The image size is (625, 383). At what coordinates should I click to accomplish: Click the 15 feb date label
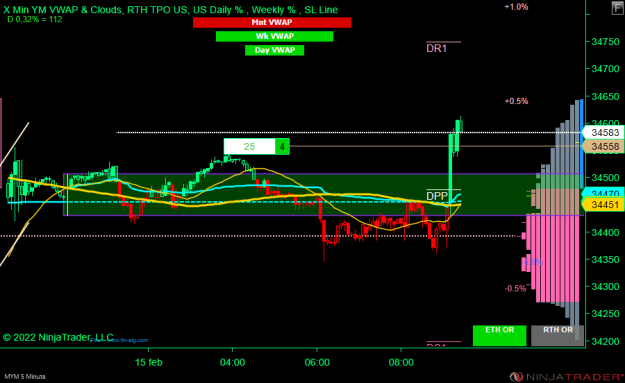tap(149, 362)
